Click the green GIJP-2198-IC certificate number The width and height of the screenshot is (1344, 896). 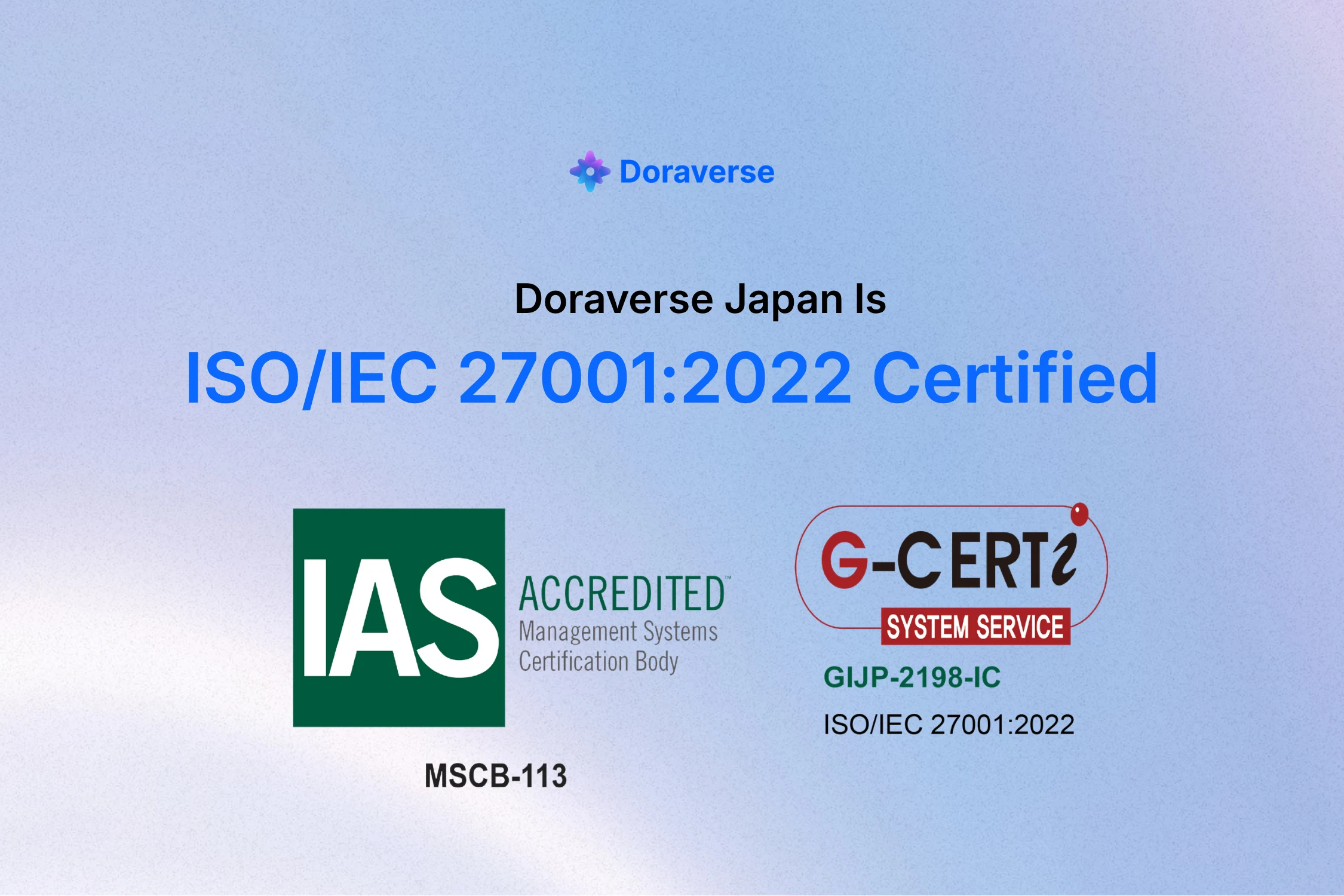912,677
